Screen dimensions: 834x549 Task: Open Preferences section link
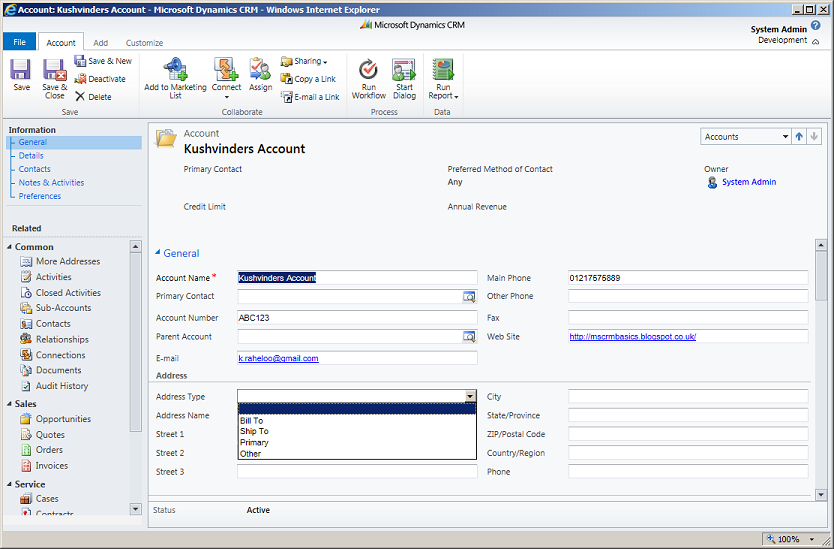pos(40,196)
